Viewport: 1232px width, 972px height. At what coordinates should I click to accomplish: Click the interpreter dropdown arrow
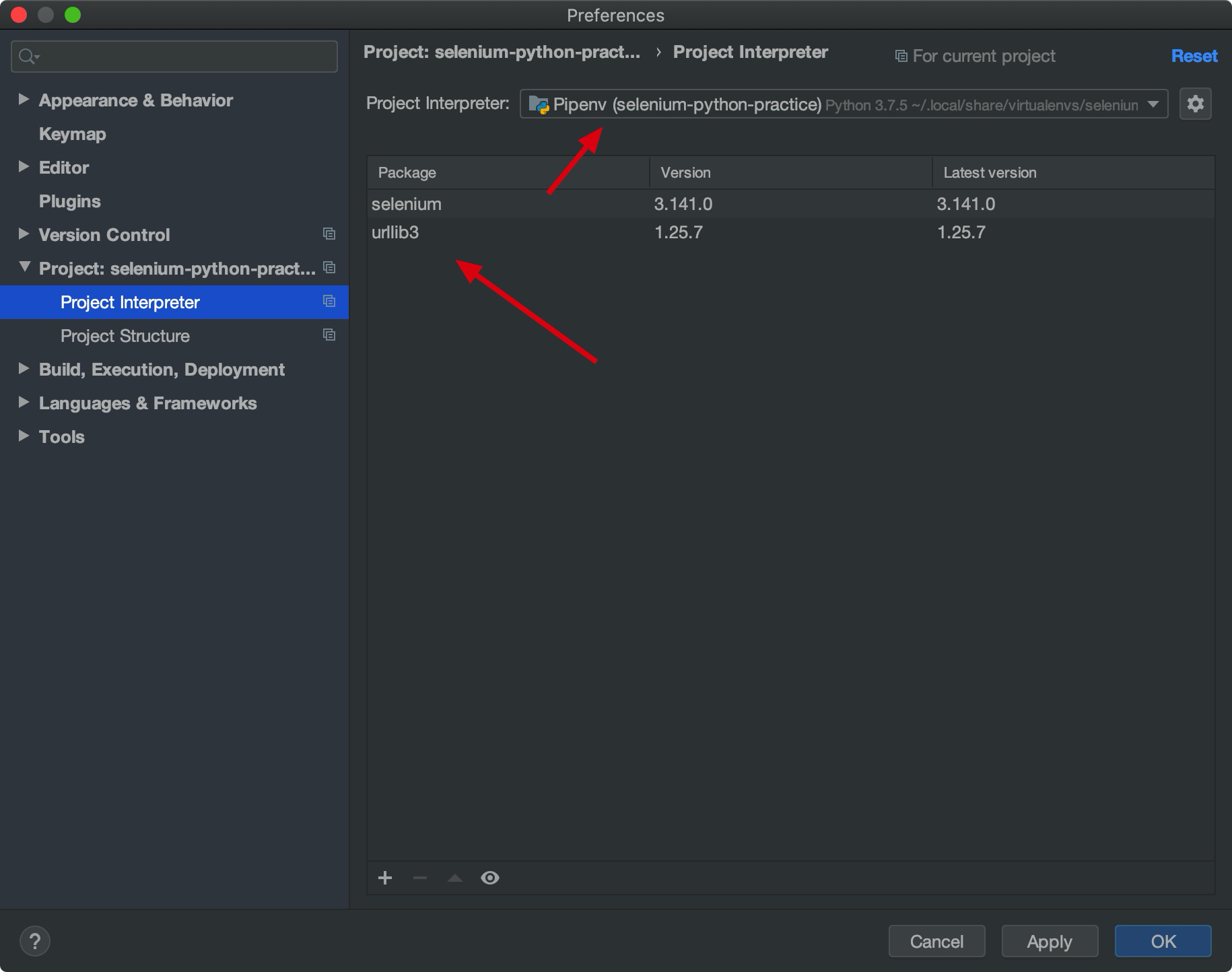[1153, 104]
